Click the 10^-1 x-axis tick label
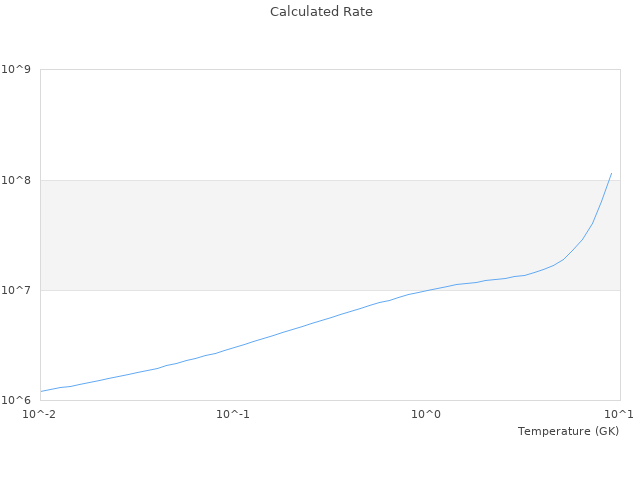 click(x=233, y=414)
